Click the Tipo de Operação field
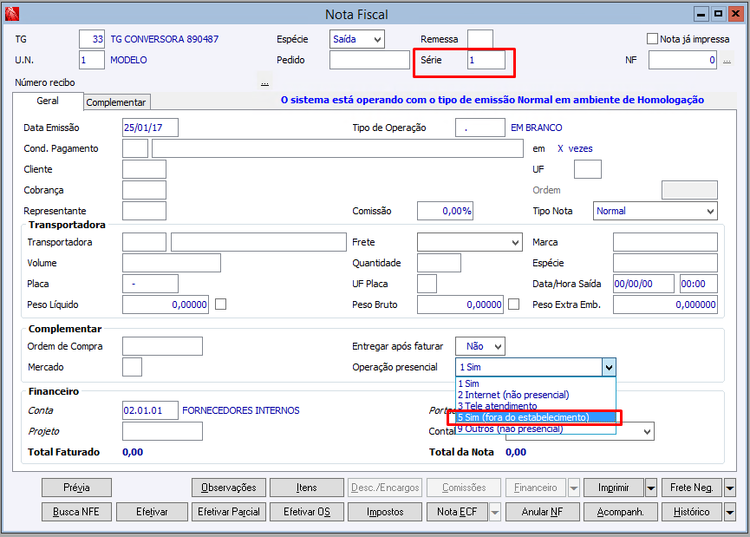 tap(480, 128)
